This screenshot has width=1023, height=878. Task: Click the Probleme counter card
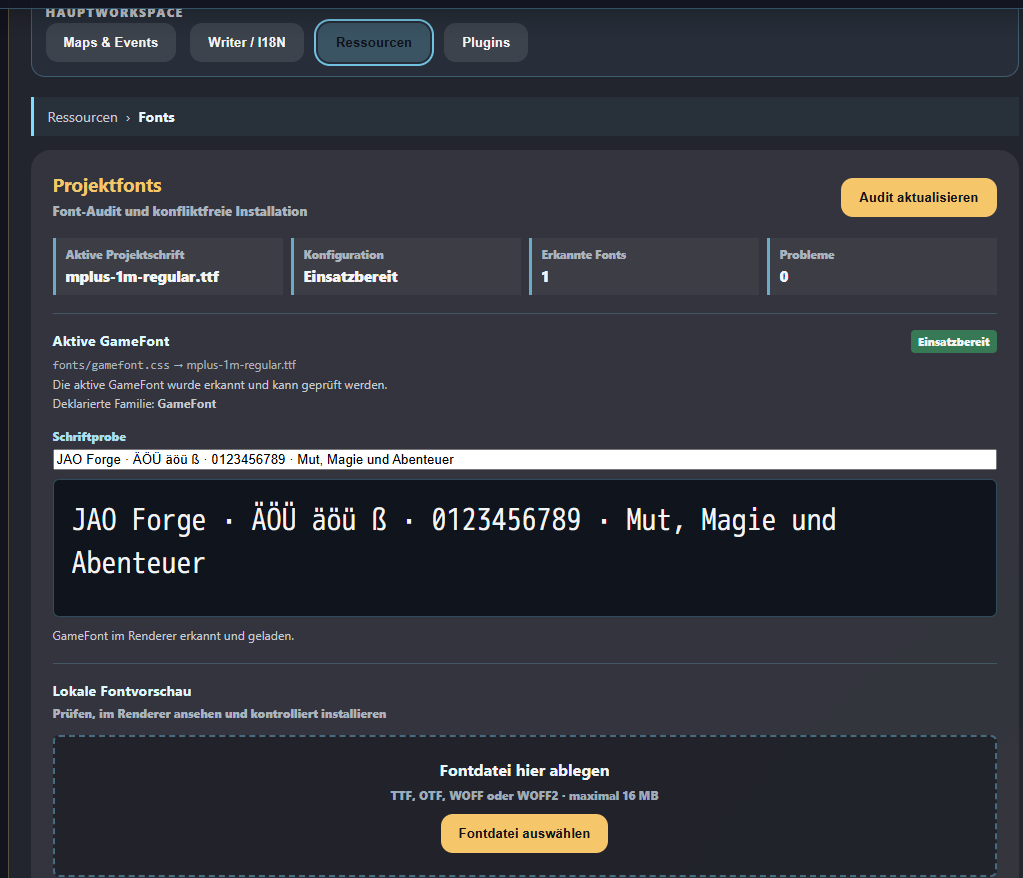click(x=882, y=266)
